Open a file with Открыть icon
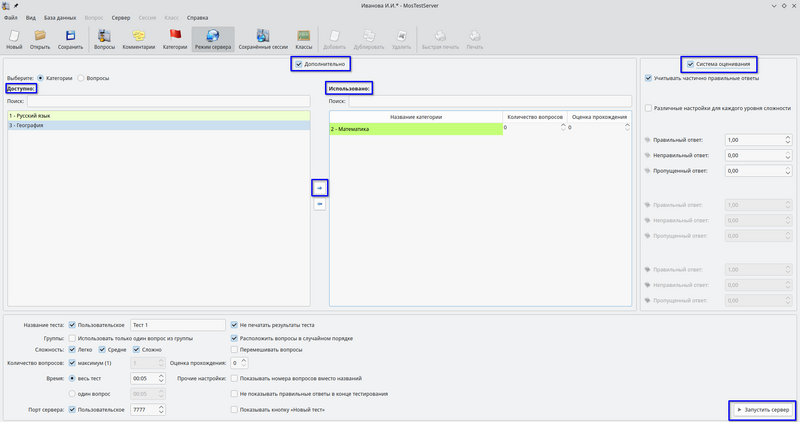 click(41, 39)
